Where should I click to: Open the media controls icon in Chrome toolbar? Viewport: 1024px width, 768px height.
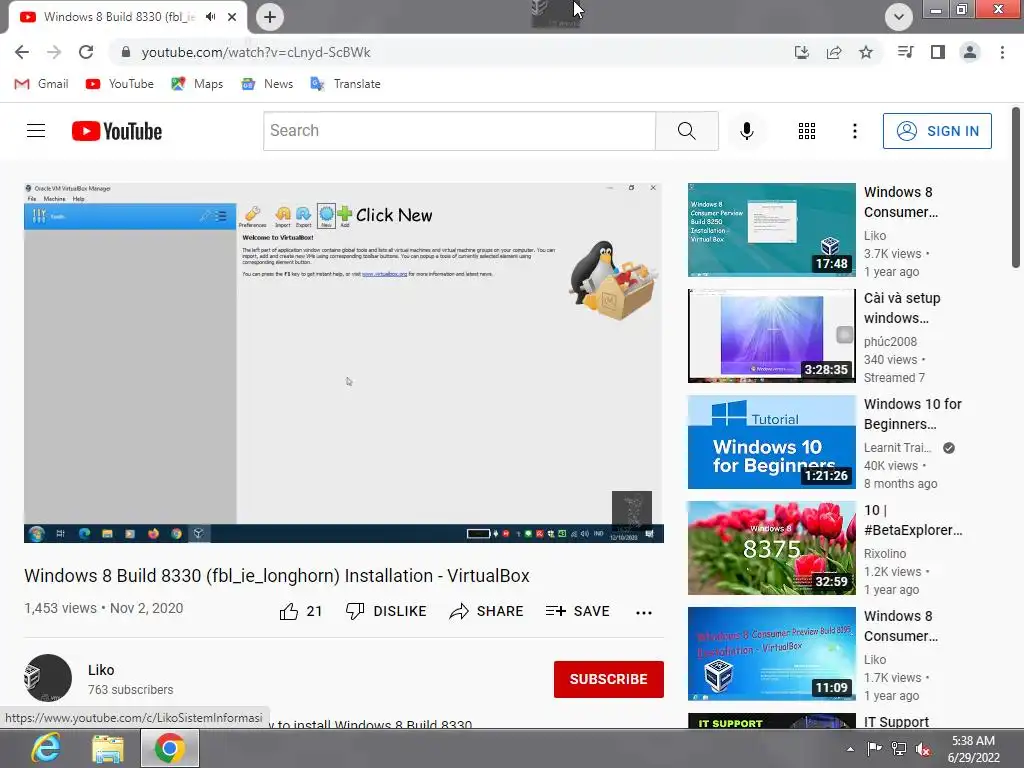click(906, 52)
